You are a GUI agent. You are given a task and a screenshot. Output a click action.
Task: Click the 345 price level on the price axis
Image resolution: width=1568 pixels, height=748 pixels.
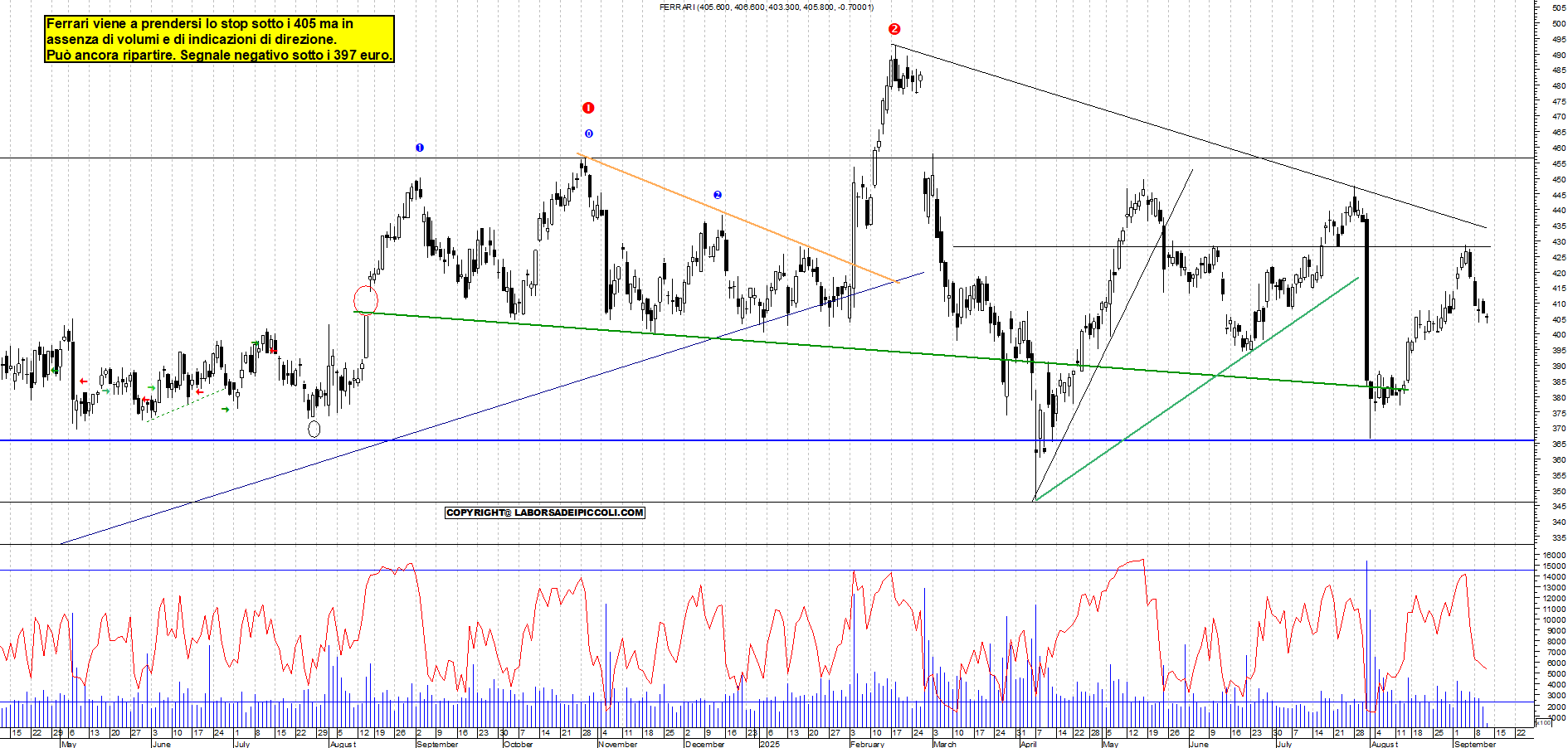pos(1558,507)
